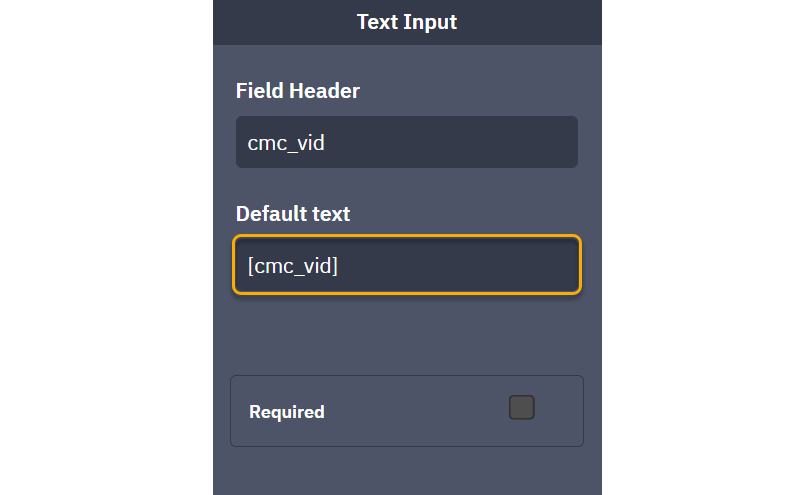Click the 'Default text' label

[x=292, y=214]
